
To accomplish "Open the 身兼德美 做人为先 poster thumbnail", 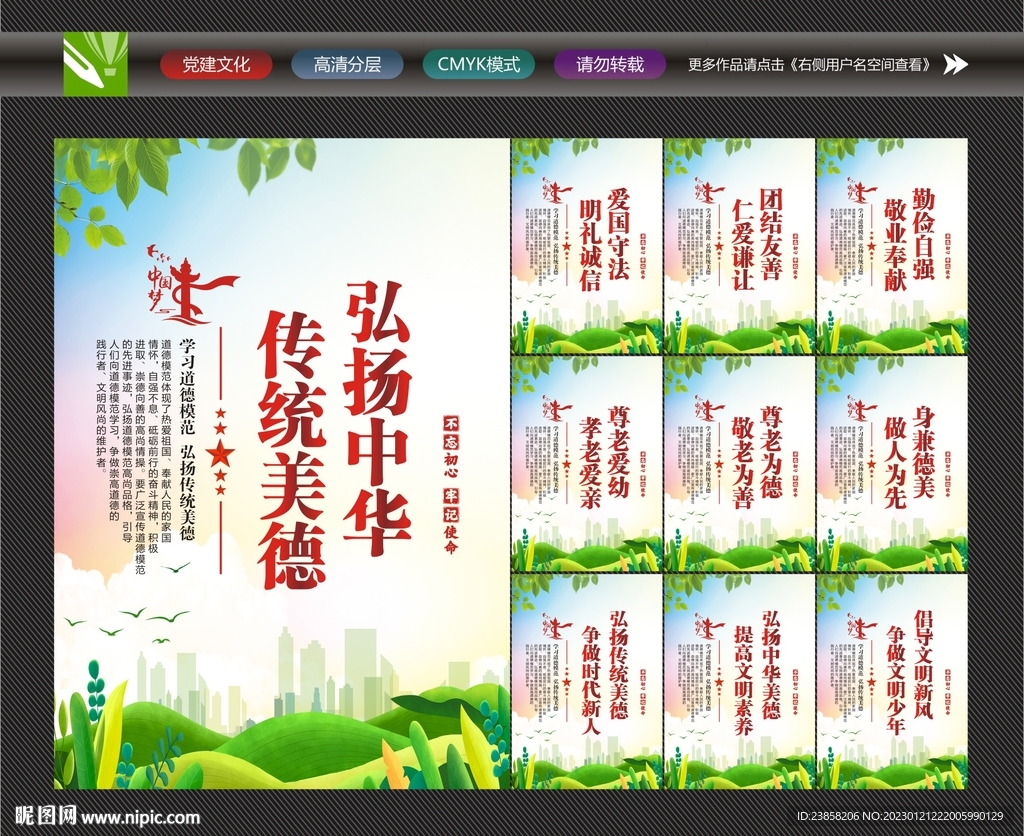I will [x=892, y=464].
